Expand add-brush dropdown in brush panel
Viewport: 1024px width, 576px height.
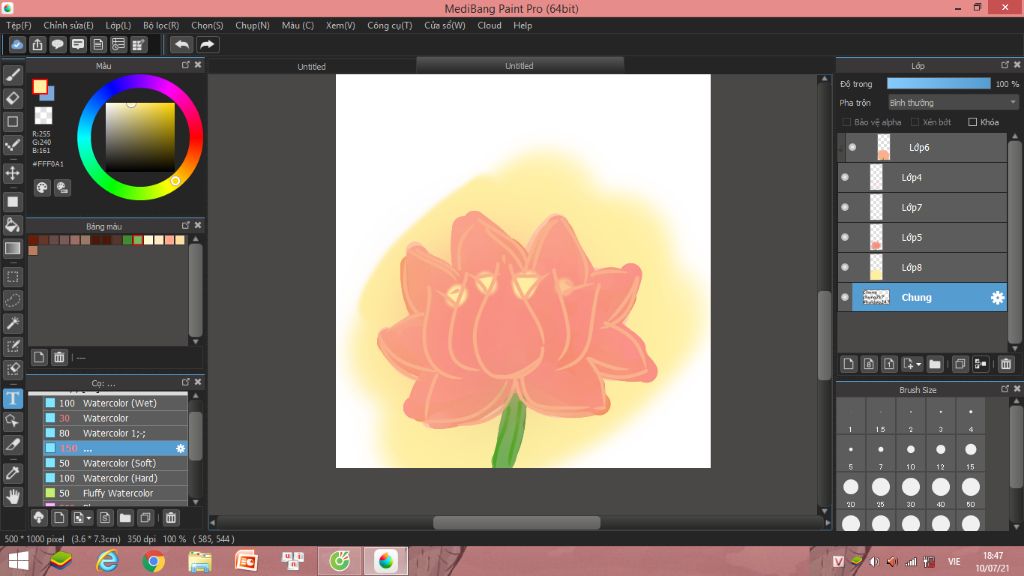(x=88, y=519)
